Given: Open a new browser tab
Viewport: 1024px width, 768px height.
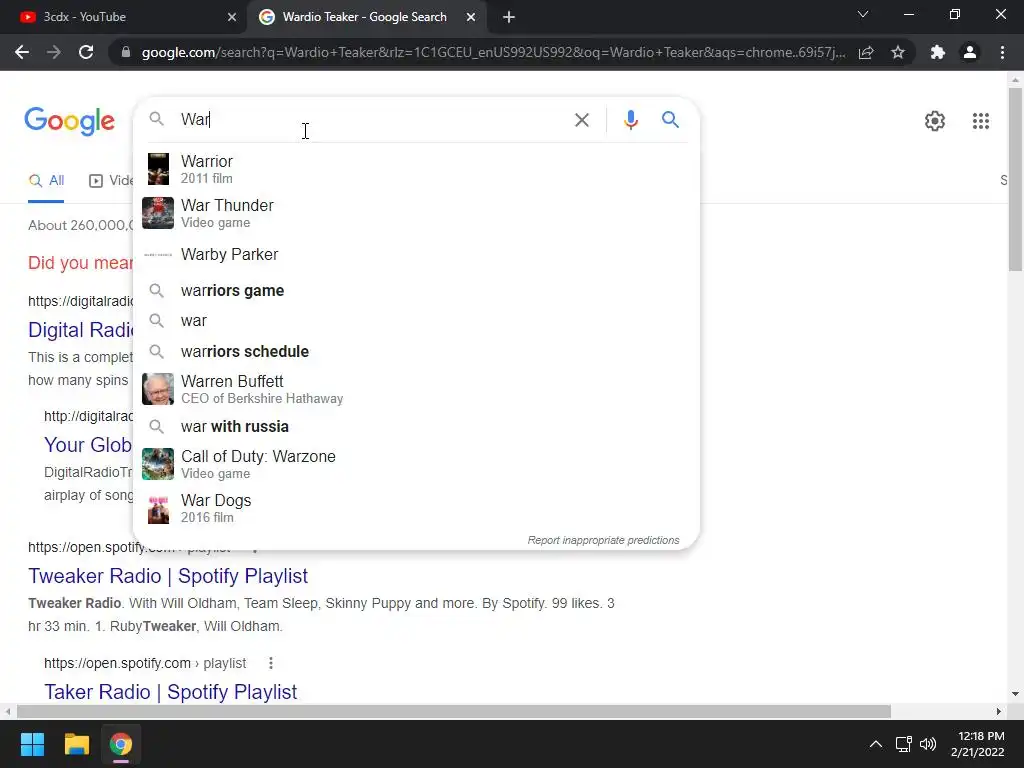Looking at the screenshot, I should [x=509, y=17].
